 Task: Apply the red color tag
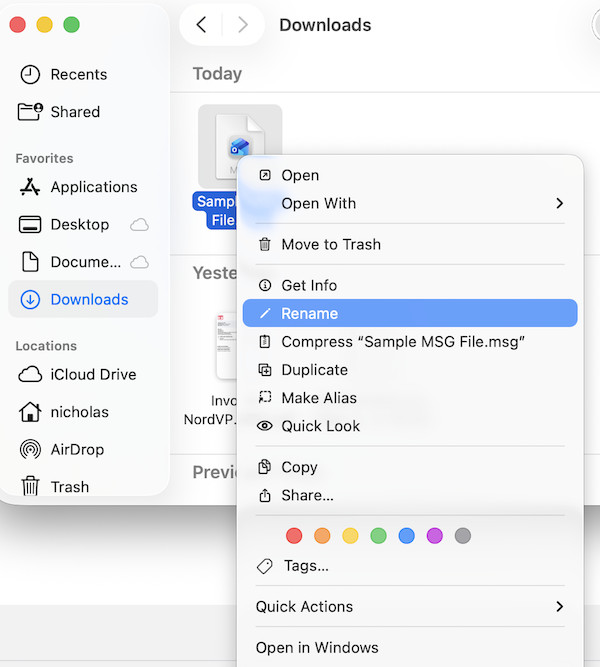click(294, 536)
